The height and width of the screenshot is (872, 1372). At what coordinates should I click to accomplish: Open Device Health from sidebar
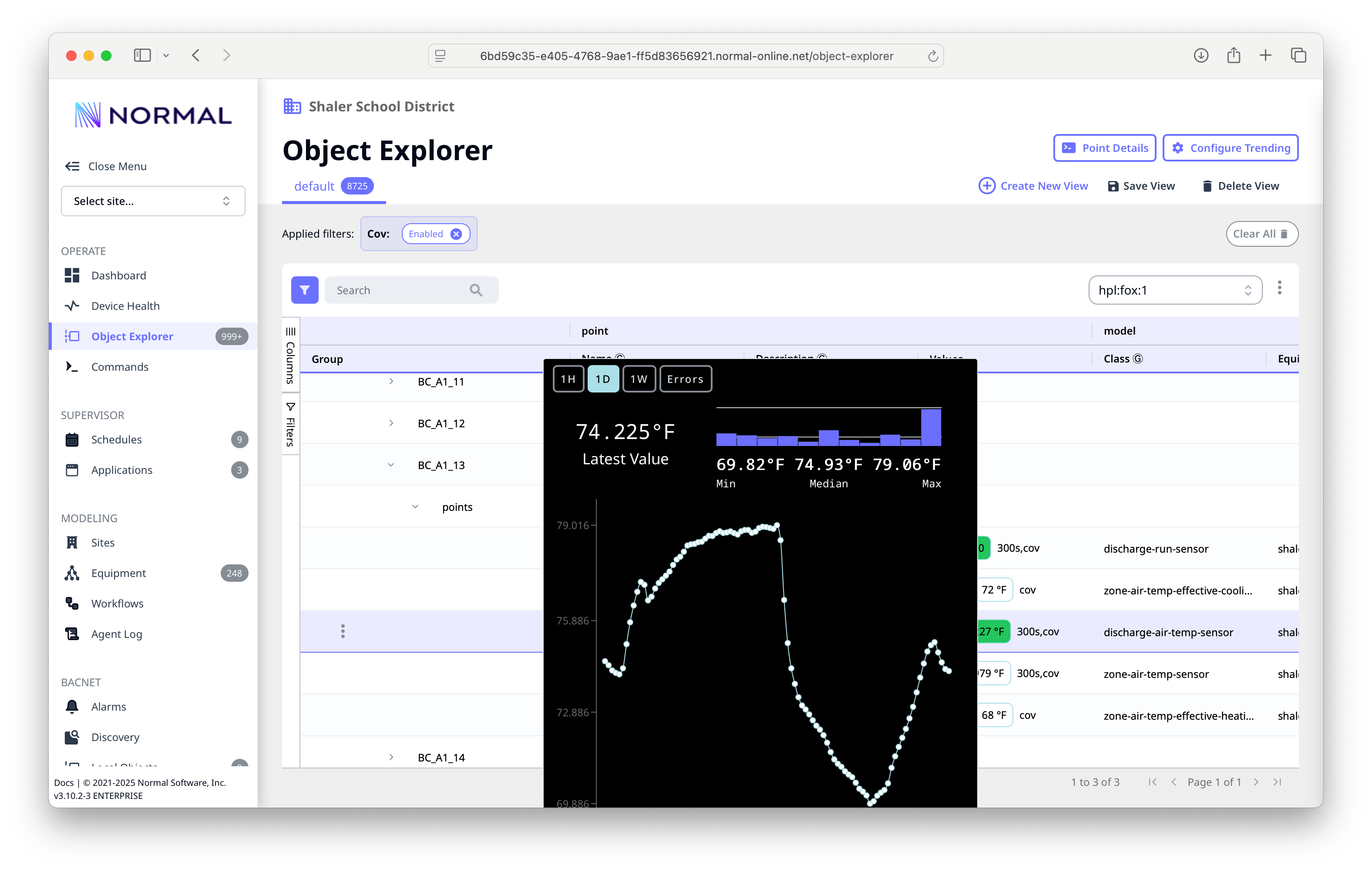125,306
